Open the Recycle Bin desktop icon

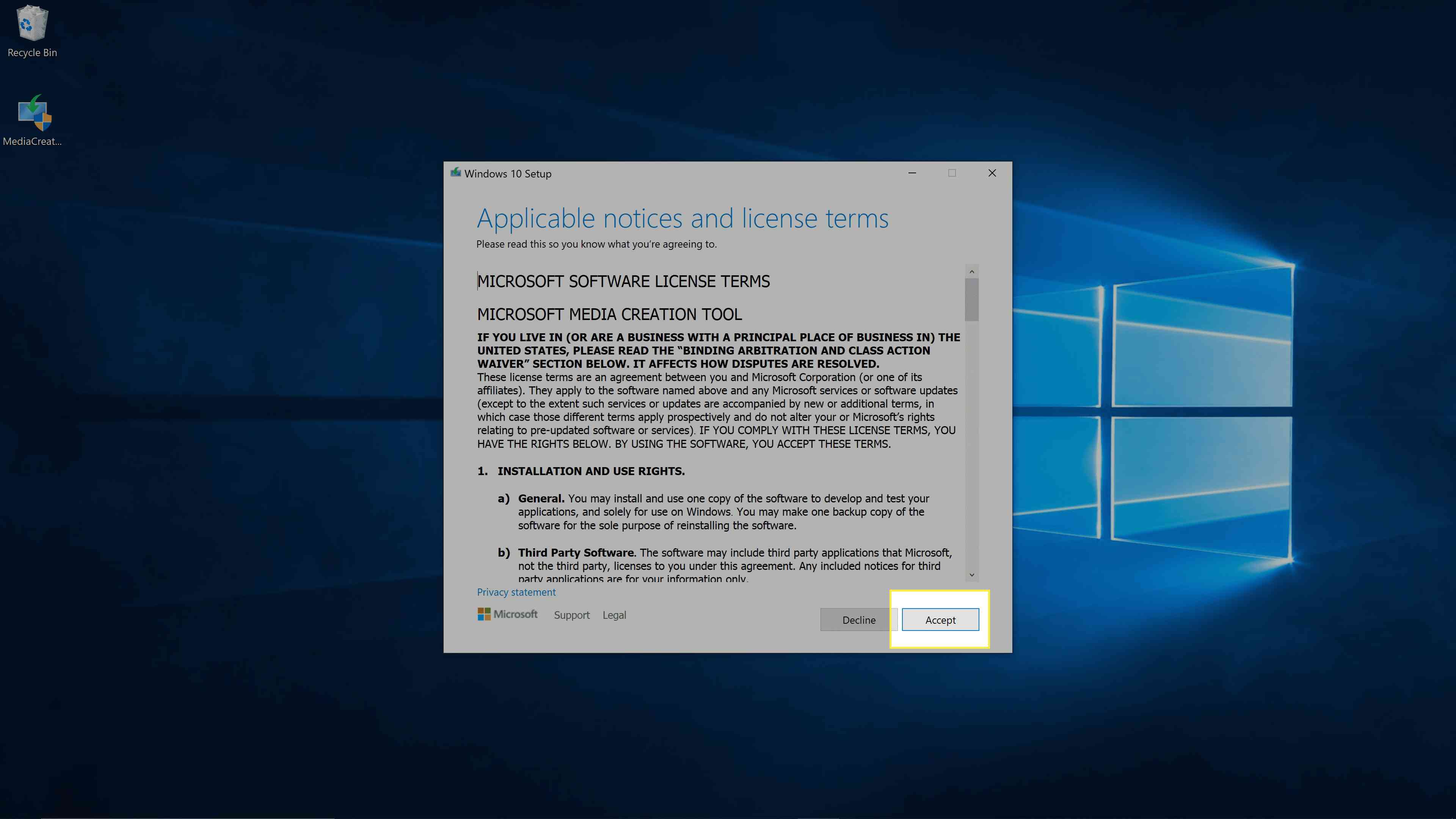(x=32, y=31)
